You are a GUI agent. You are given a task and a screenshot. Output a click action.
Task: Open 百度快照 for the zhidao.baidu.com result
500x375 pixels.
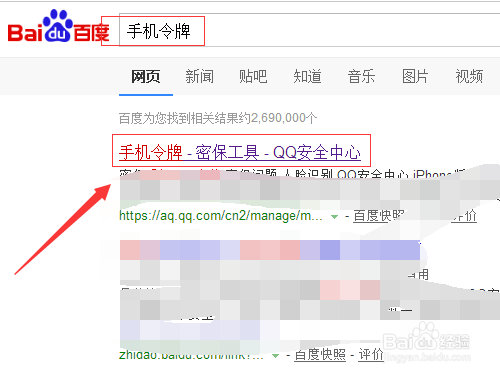pyautogui.click(x=320, y=355)
